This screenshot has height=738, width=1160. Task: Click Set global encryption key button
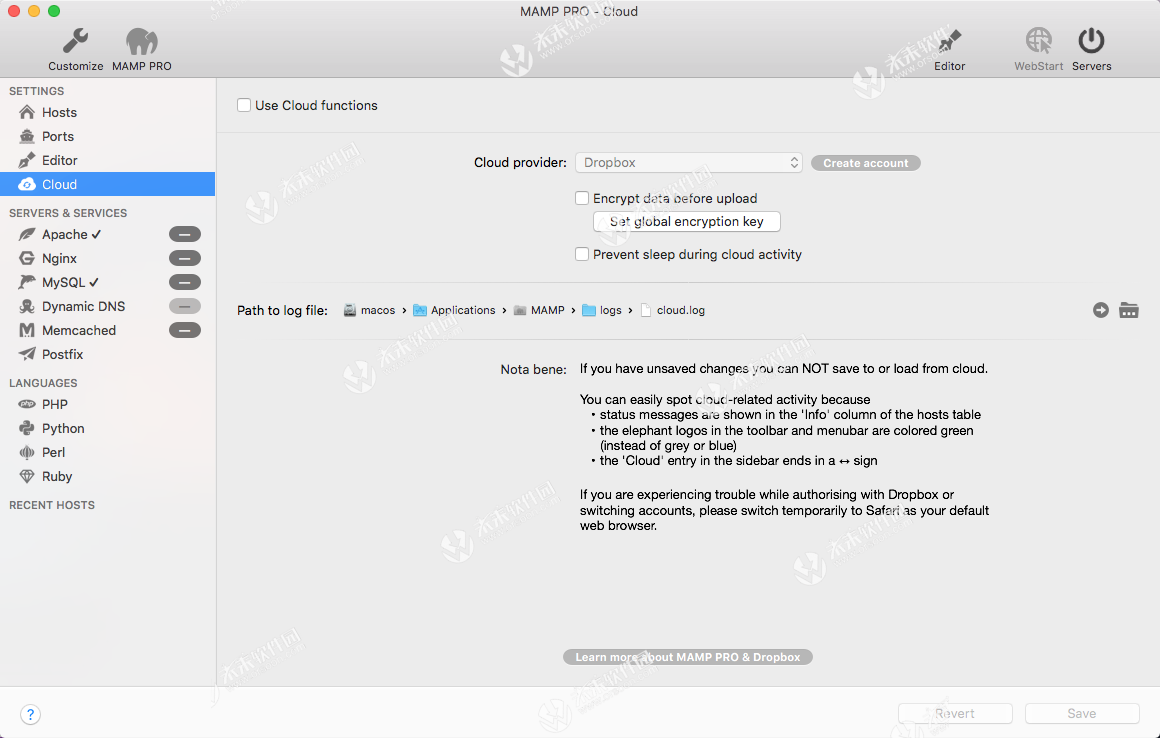687,221
